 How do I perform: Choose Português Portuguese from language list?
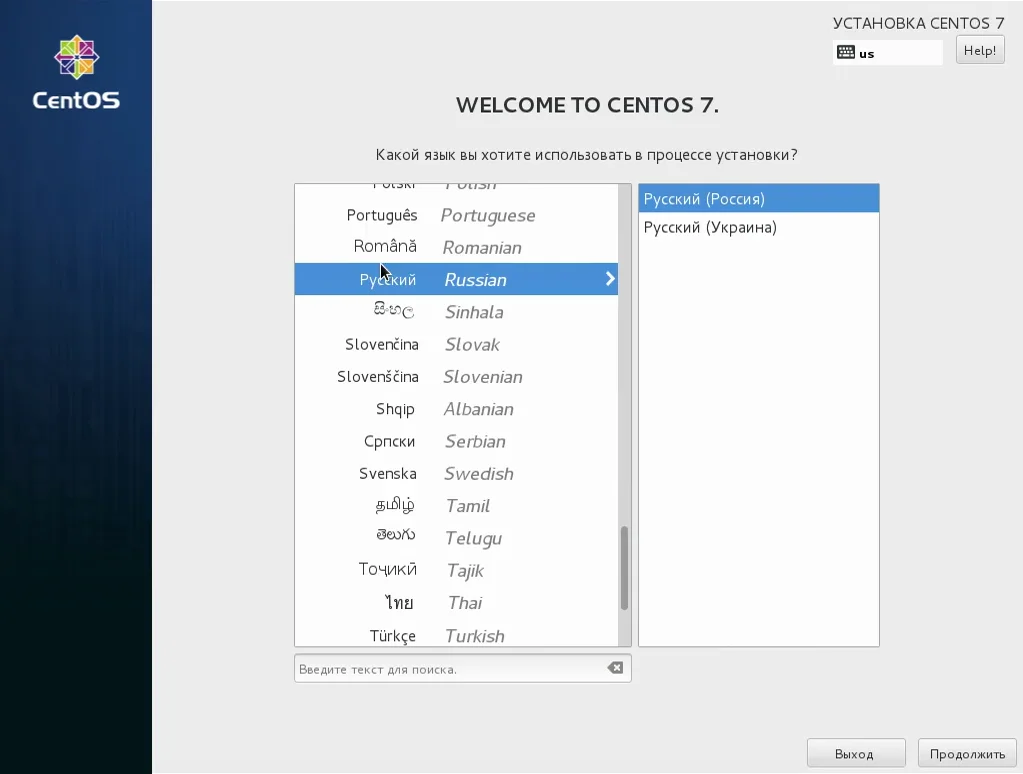[x=456, y=215]
